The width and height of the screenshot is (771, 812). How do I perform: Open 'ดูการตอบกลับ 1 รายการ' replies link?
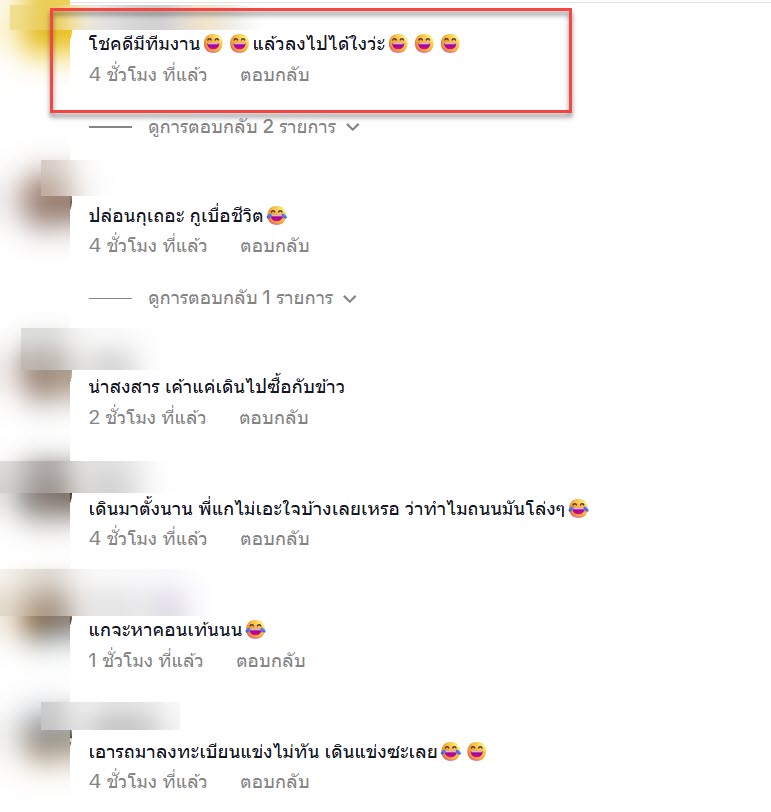(240, 298)
